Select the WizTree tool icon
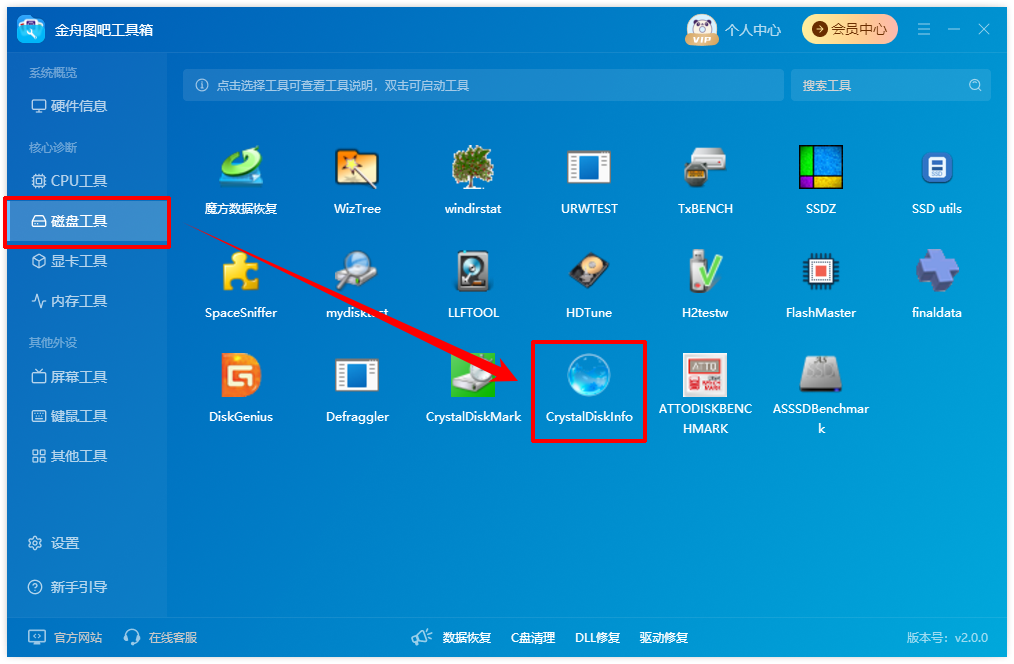The image size is (1014, 664). pos(357,167)
